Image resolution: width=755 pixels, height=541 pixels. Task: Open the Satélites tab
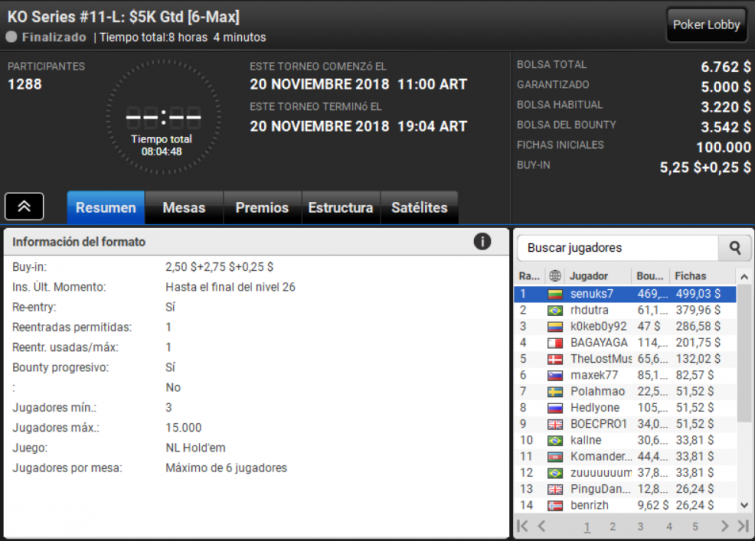click(x=419, y=207)
